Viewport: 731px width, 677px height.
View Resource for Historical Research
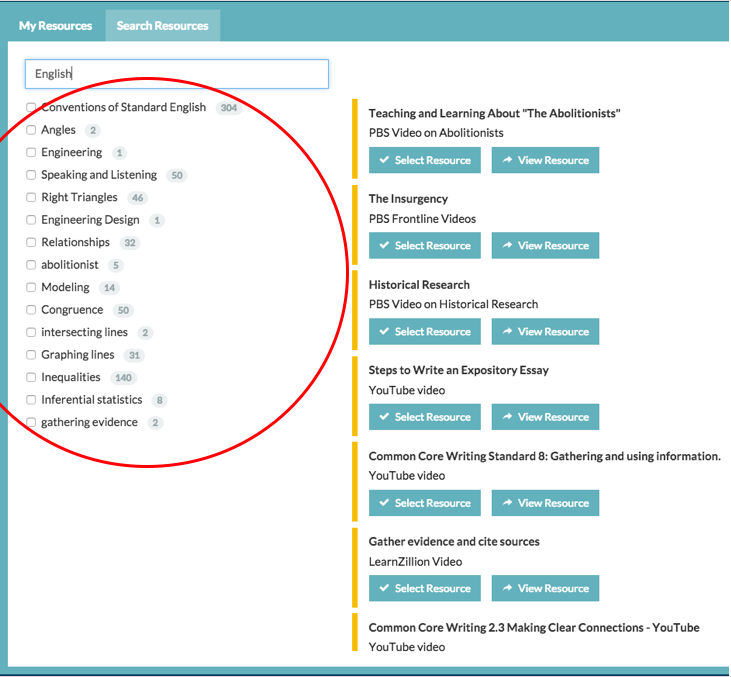point(545,332)
